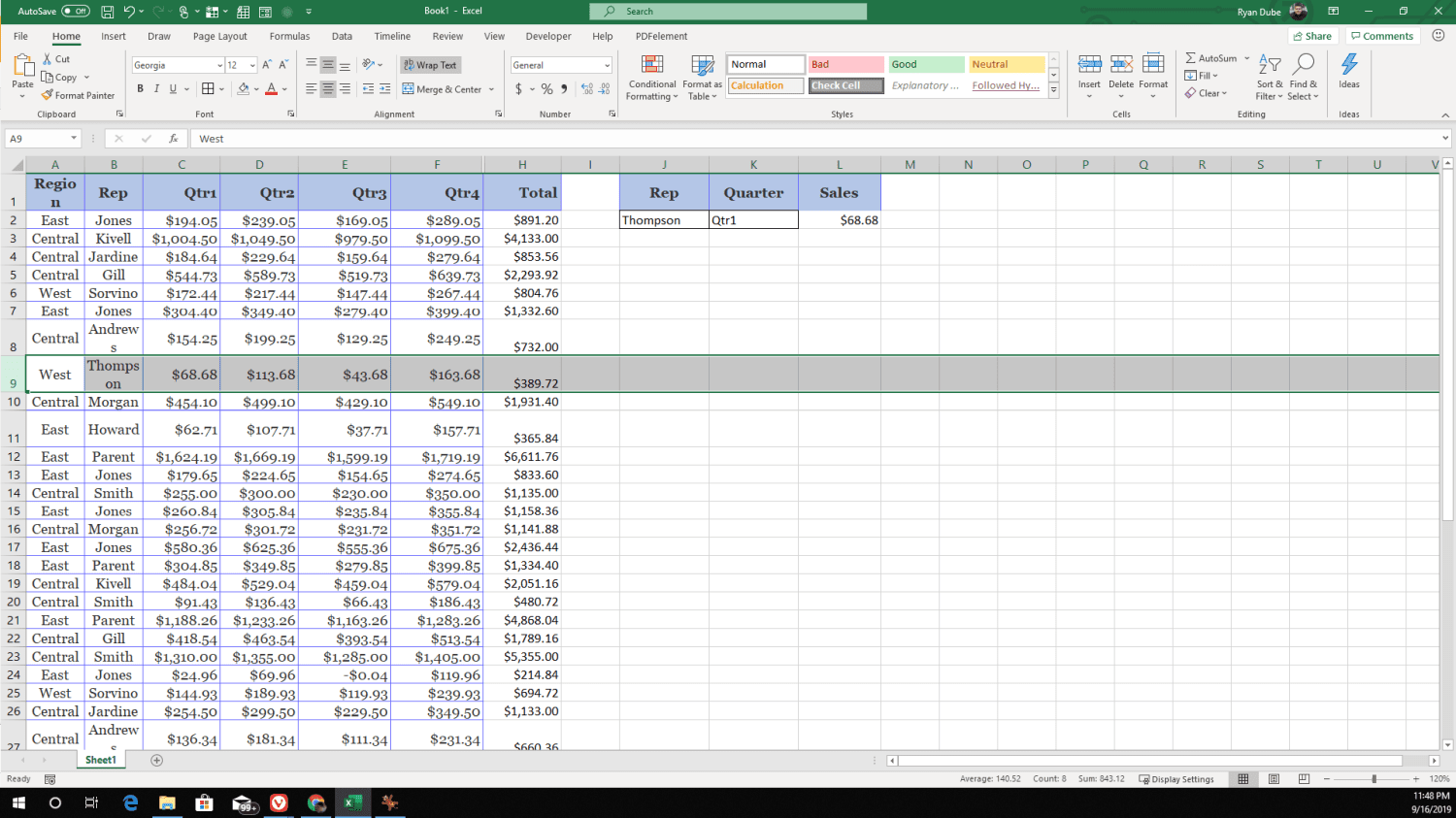Toggle the AutoSave switch
1456x818 pixels.
point(76,12)
